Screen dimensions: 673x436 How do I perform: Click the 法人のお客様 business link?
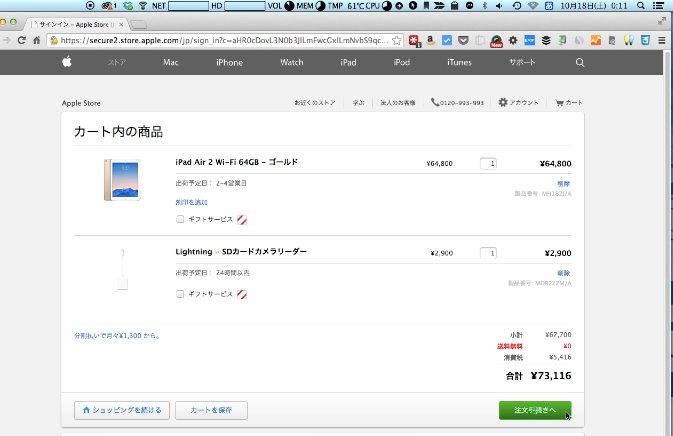pyautogui.click(x=397, y=103)
